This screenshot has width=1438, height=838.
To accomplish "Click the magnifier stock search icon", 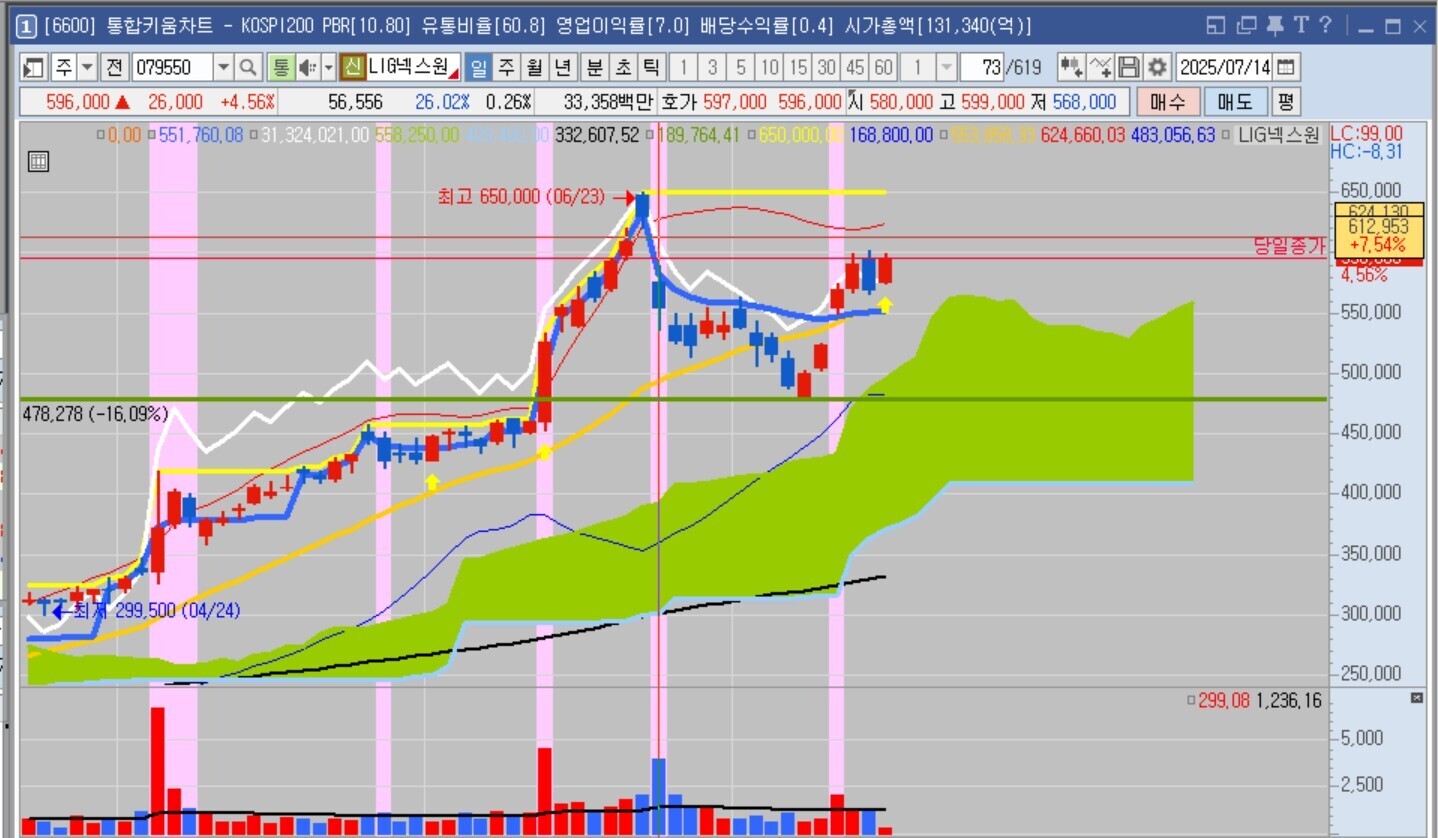I will coord(248,68).
